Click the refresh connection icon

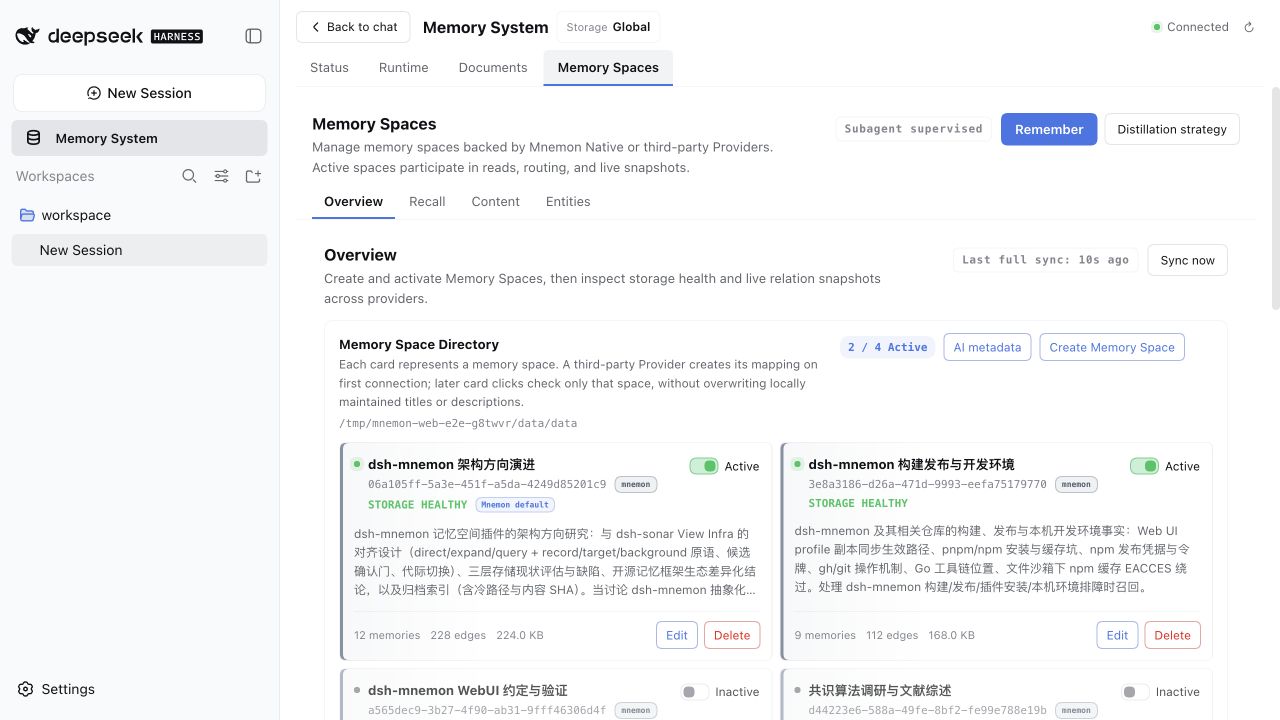(x=1249, y=27)
